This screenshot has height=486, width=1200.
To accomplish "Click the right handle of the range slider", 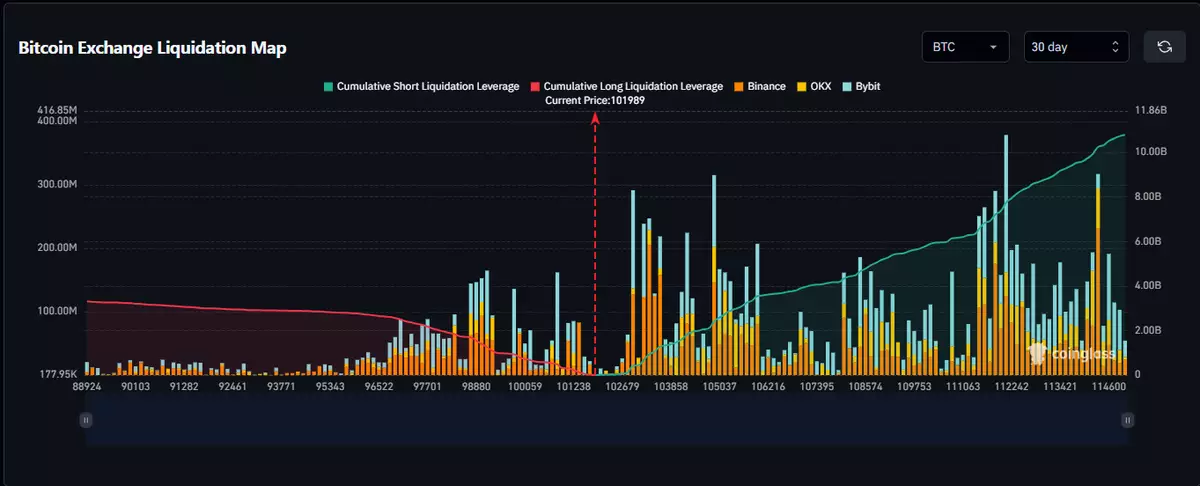I will click(1127, 420).
